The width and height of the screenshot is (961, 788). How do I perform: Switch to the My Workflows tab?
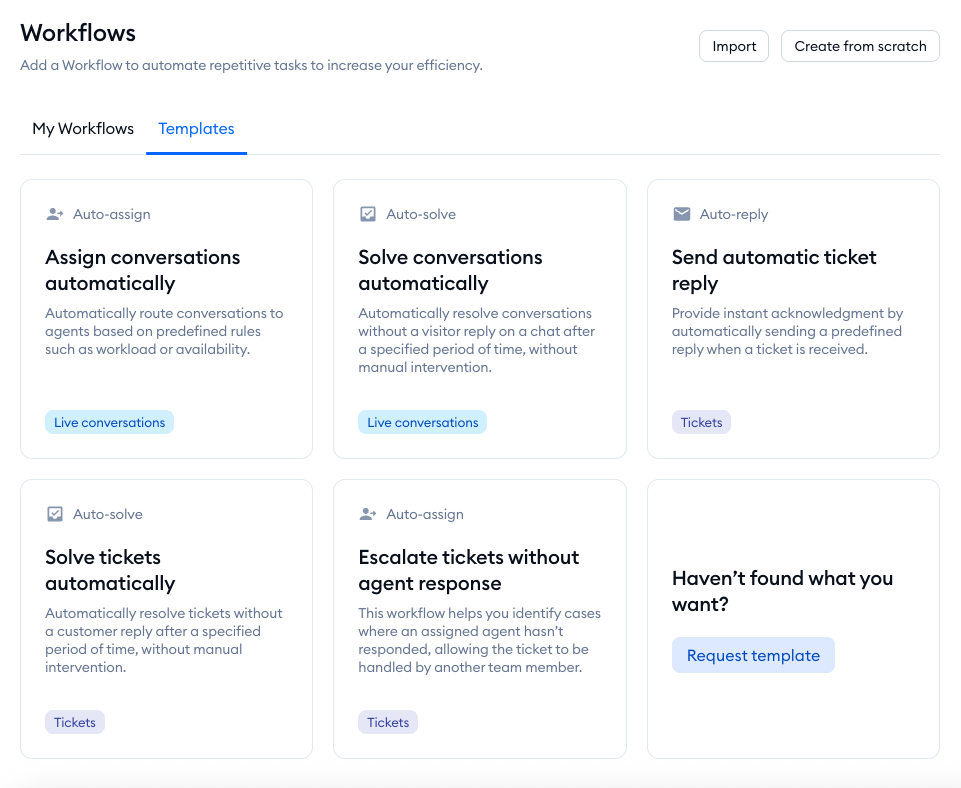(x=83, y=129)
